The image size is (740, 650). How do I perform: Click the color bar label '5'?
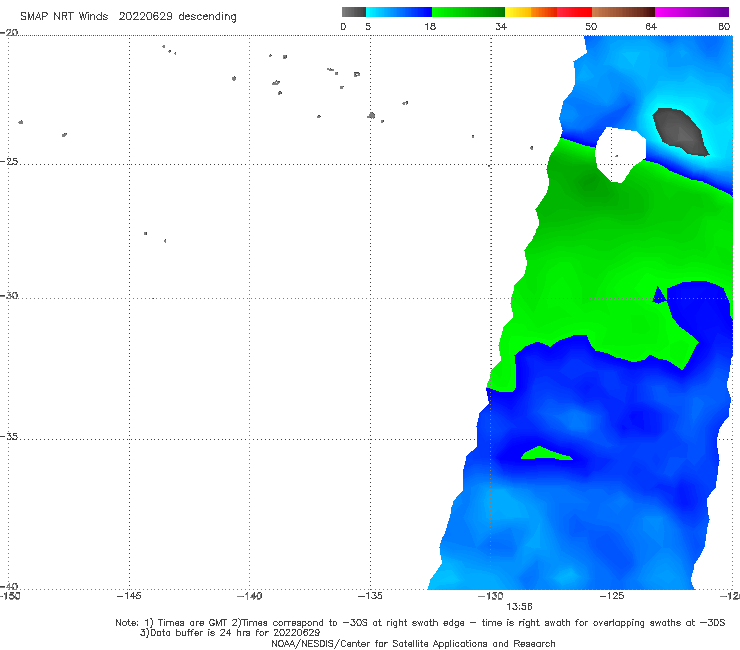pyautogui.click(x=368, y=26)
